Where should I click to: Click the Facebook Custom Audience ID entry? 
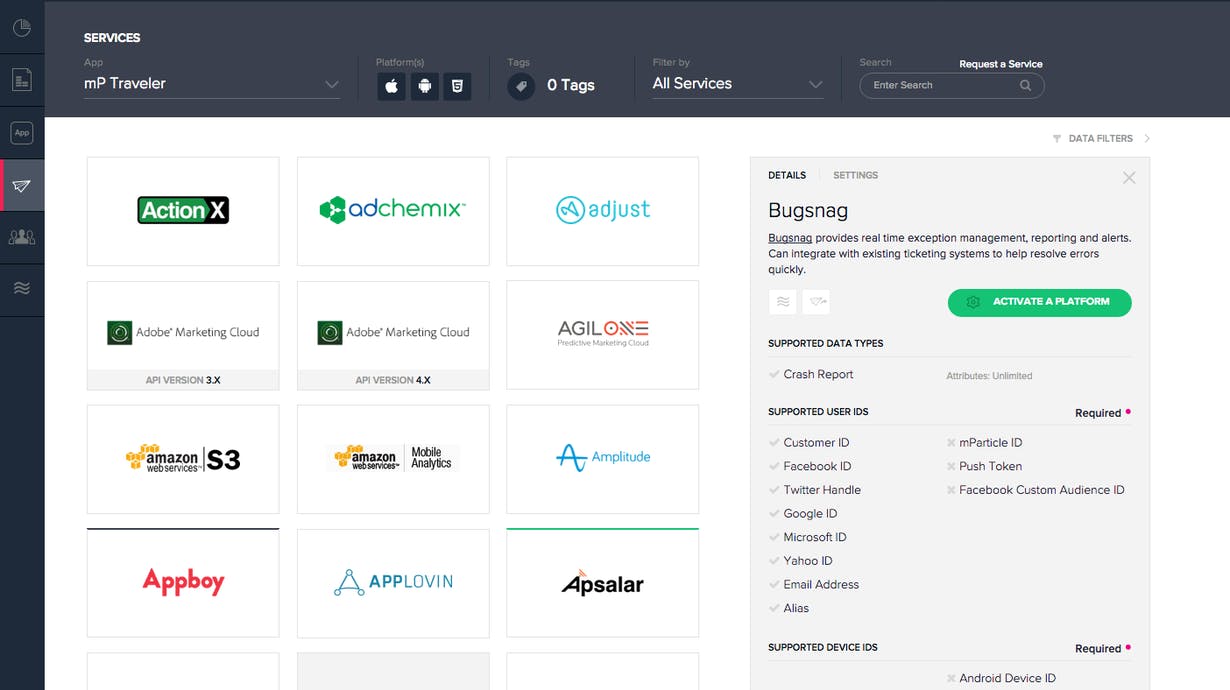1042,490
